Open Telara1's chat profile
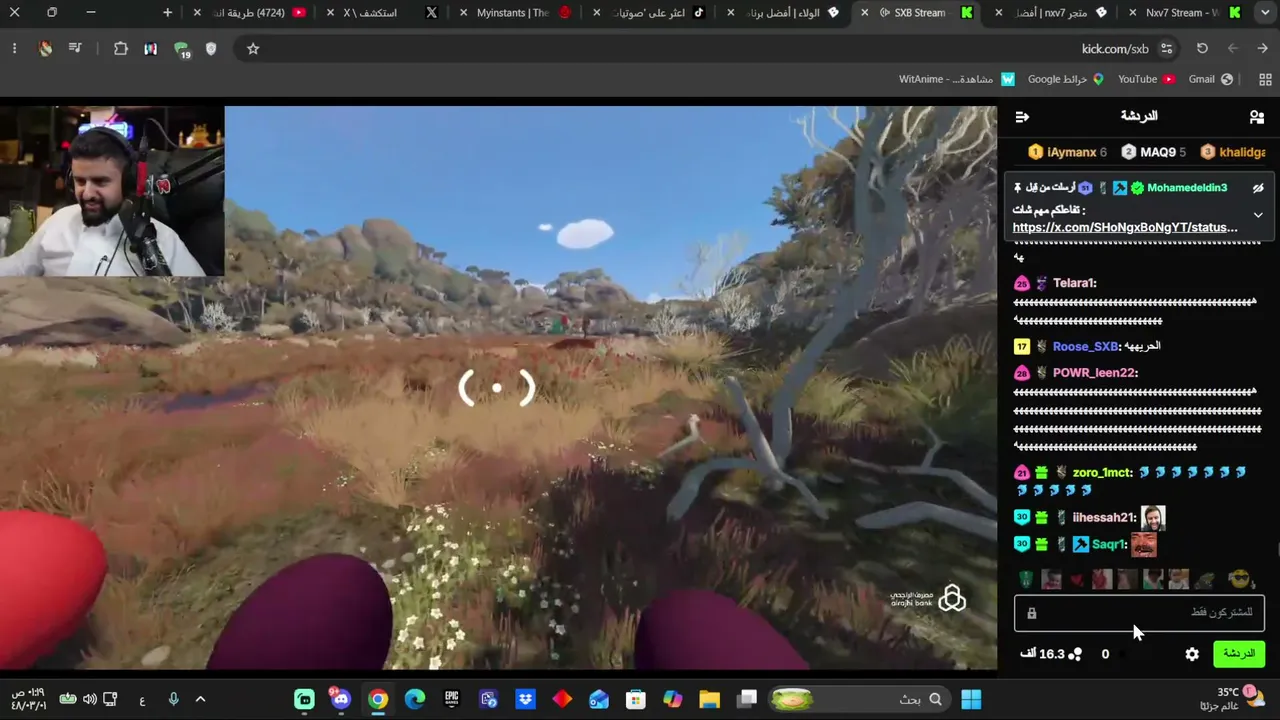This screenshot has width=1280, height=720. tap(1074, 283)
